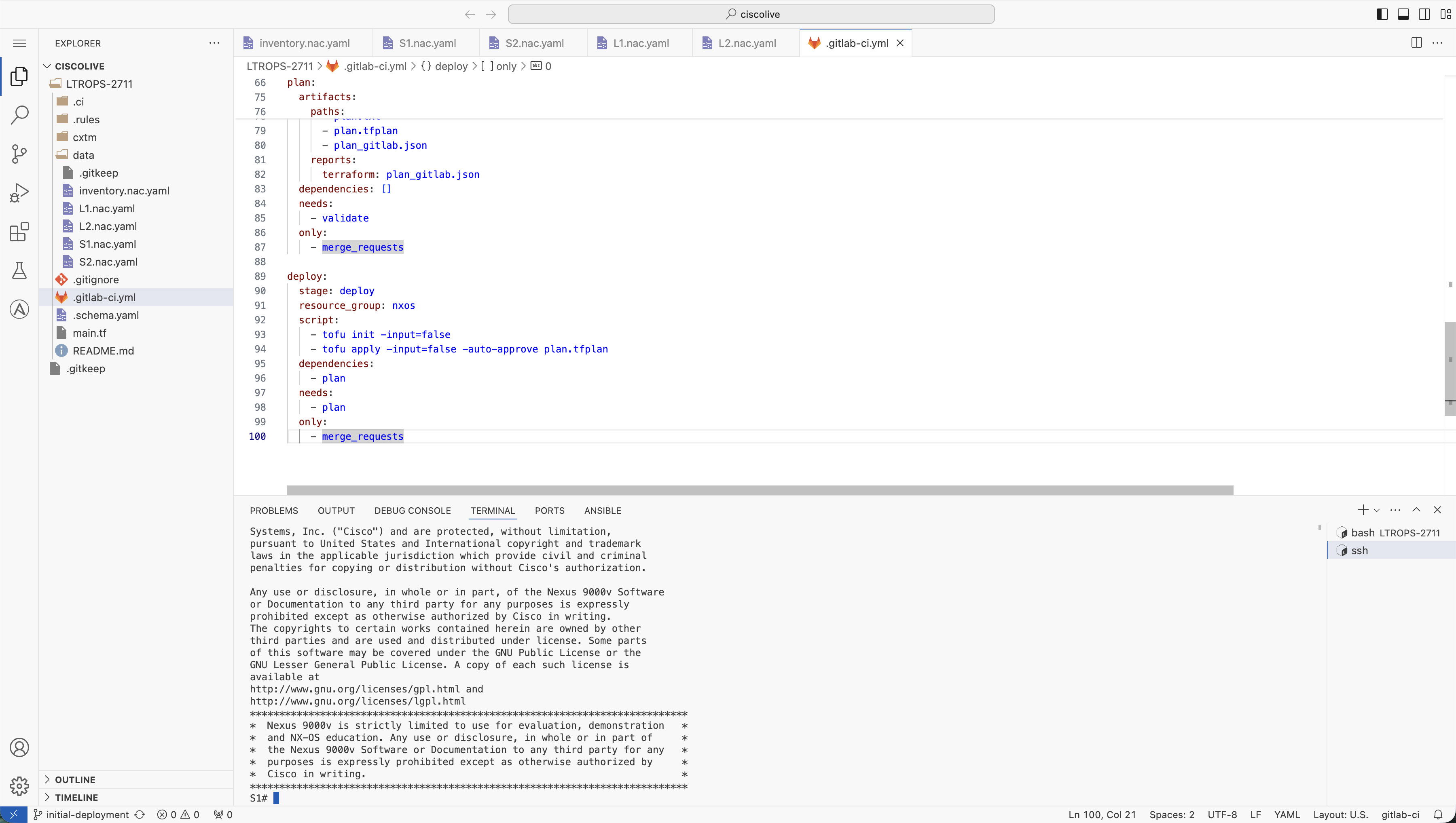Open the Manage gear settings icon

click(x=19, y=786)
